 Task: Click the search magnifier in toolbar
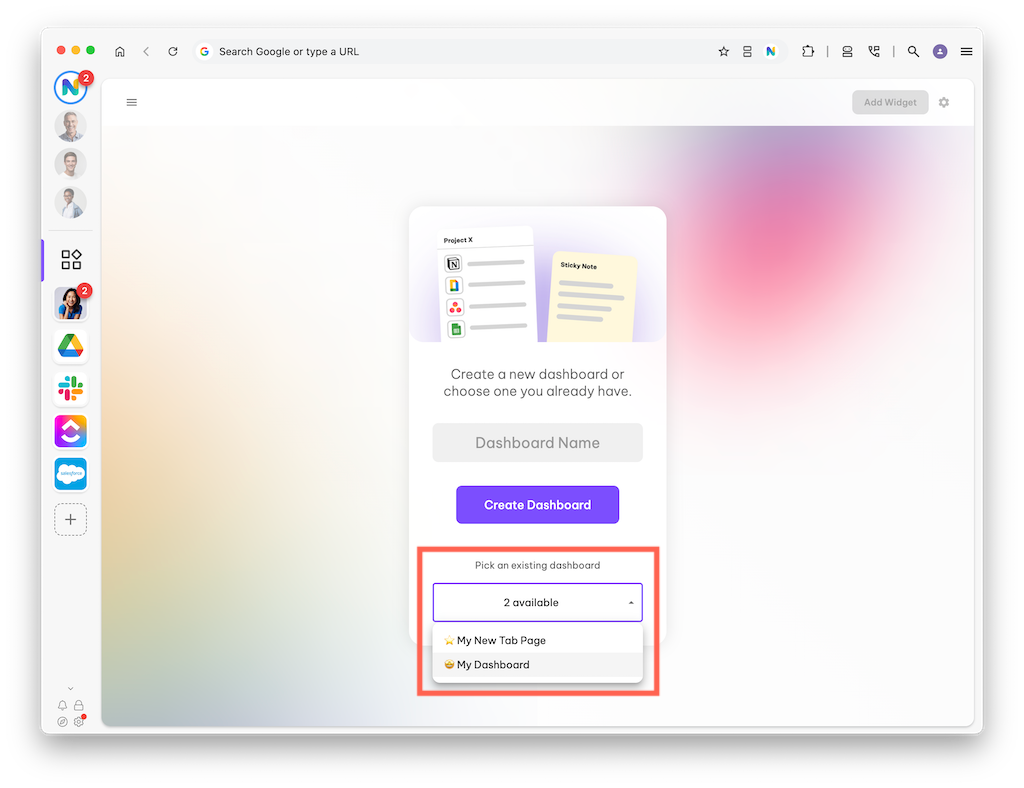(x=913, y=52)
